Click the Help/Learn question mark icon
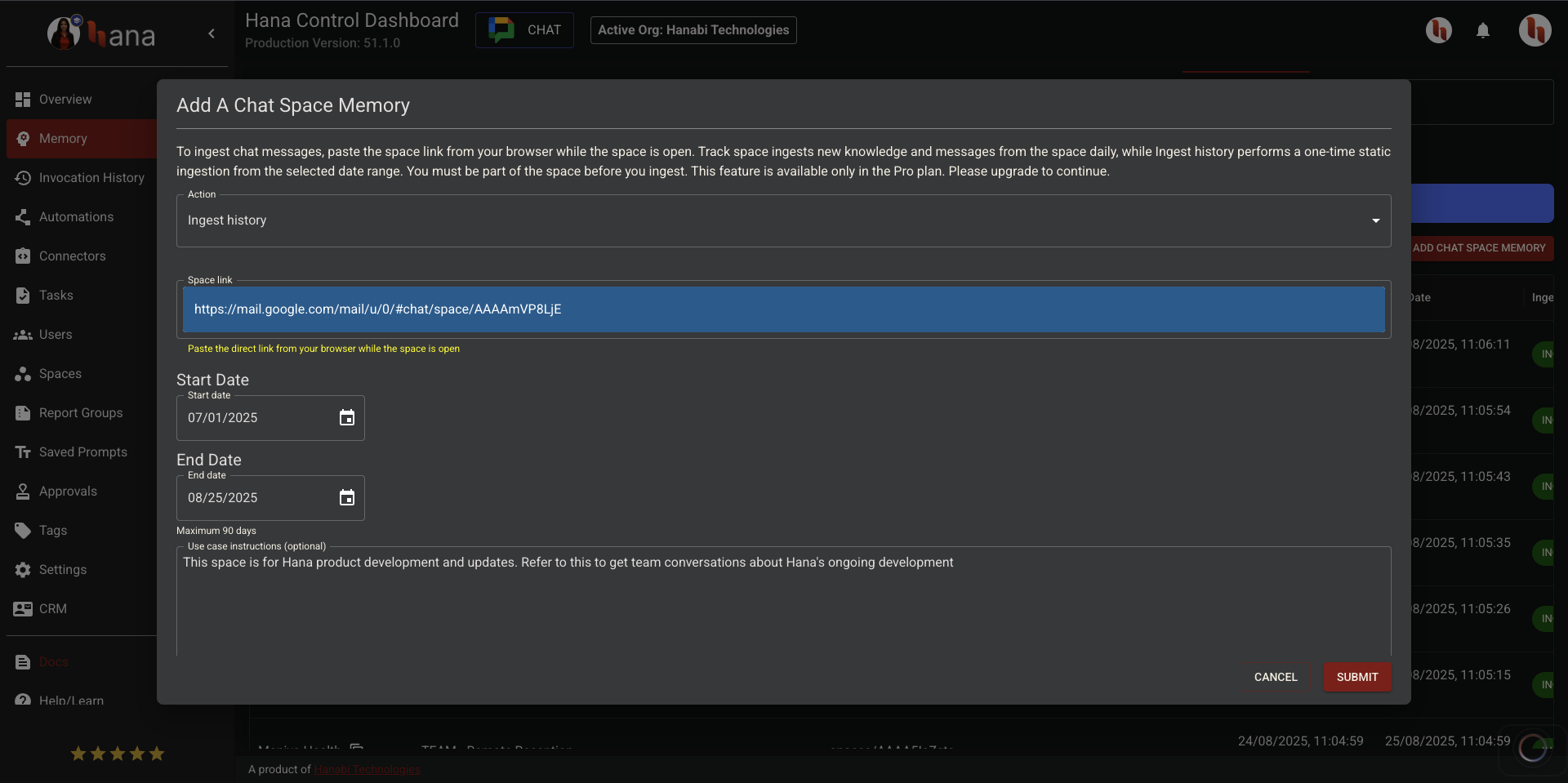This screenshot has height=783, width=1568. pyautogui.click(x=23, y=700)
